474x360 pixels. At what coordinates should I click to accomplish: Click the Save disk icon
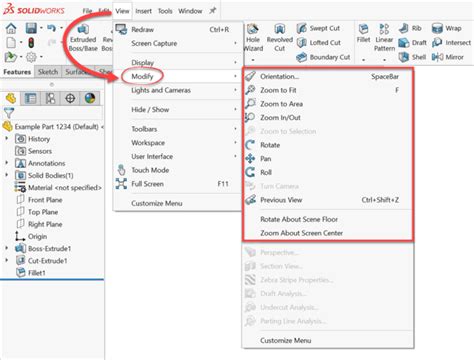click(31, 28)
